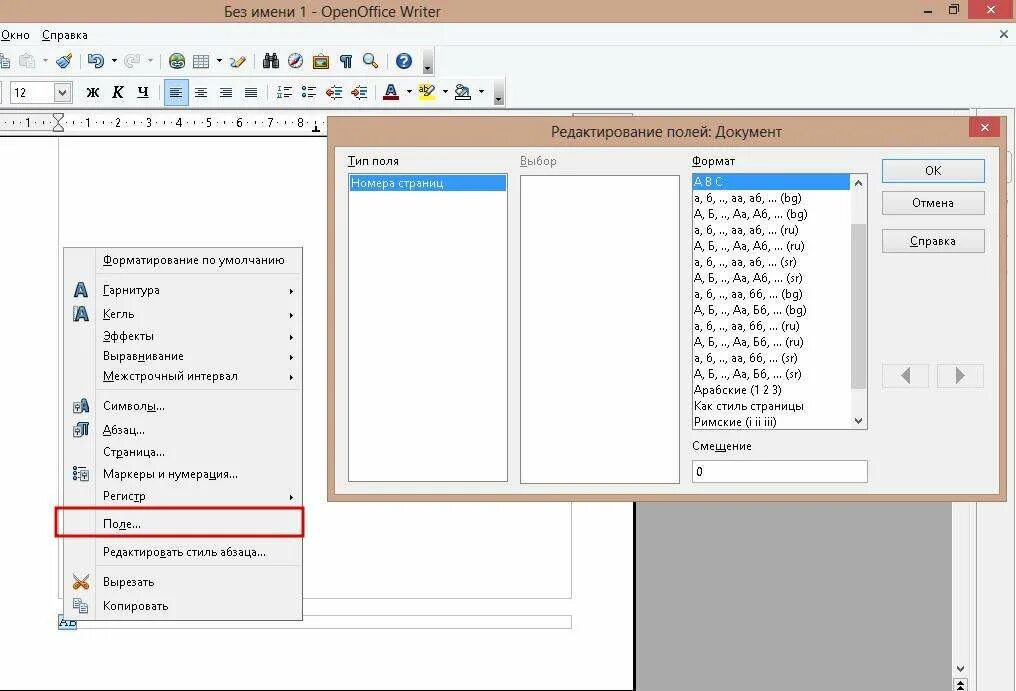Select Поле... in context menu

pyautogui.click(x=183, y=524)
